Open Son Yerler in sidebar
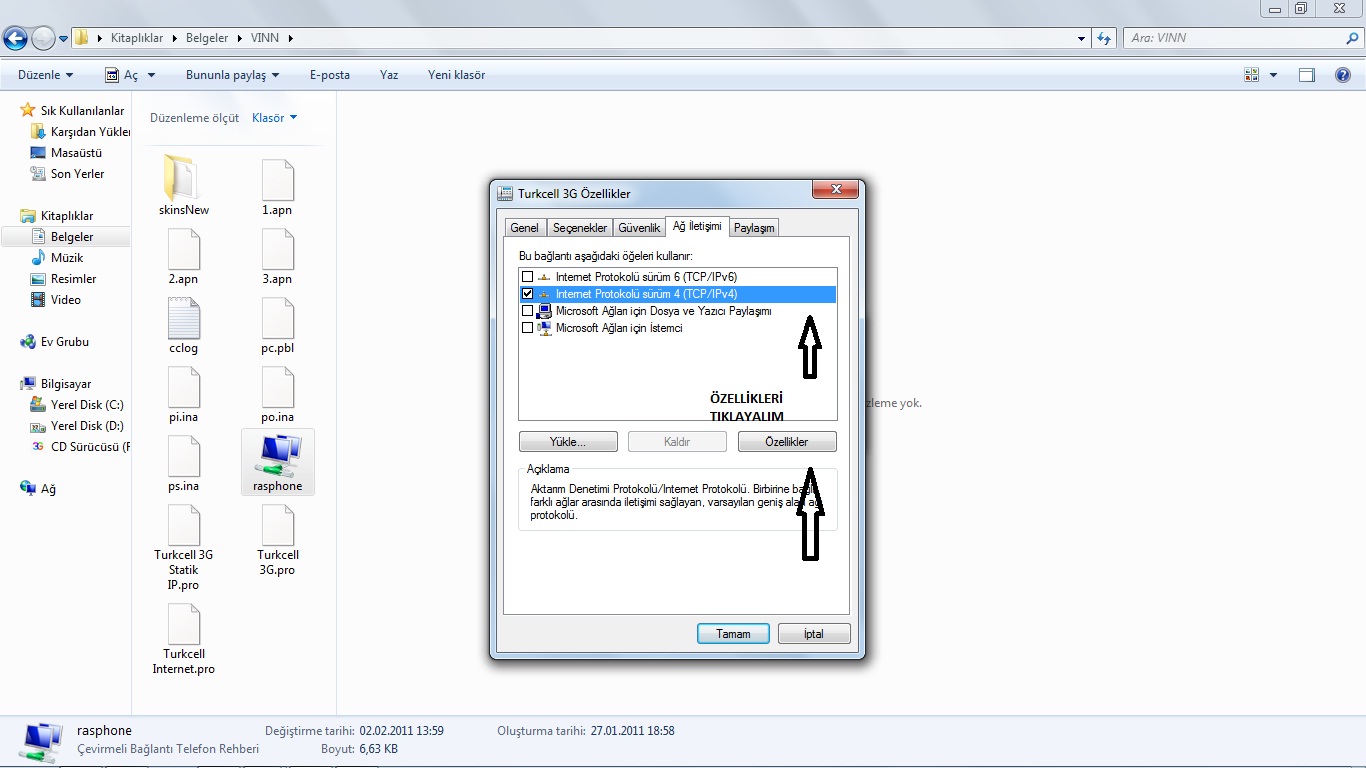This screenshot has height=768, width=1366. click(68, 174)
